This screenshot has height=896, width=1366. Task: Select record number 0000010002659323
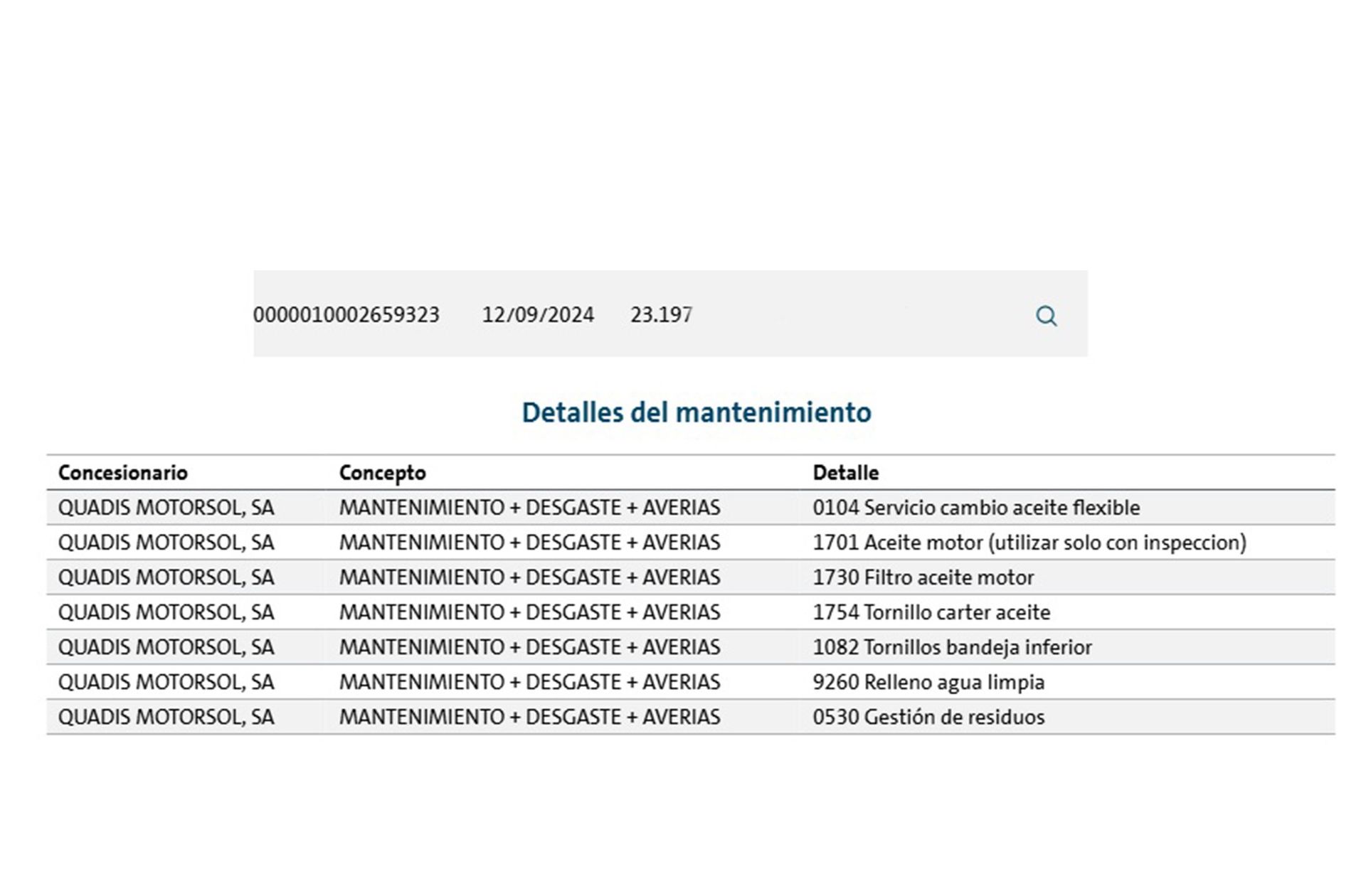pyautogui.click(x=346, y=315)
